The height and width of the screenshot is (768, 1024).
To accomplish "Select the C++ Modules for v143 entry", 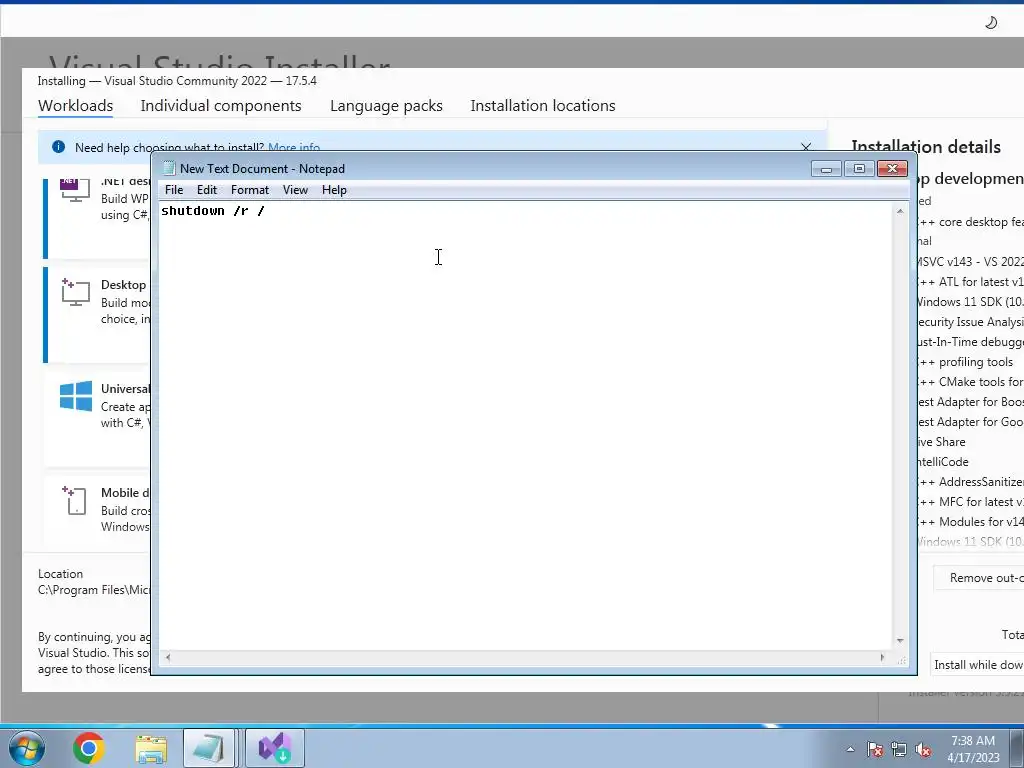I will point(970,522).
